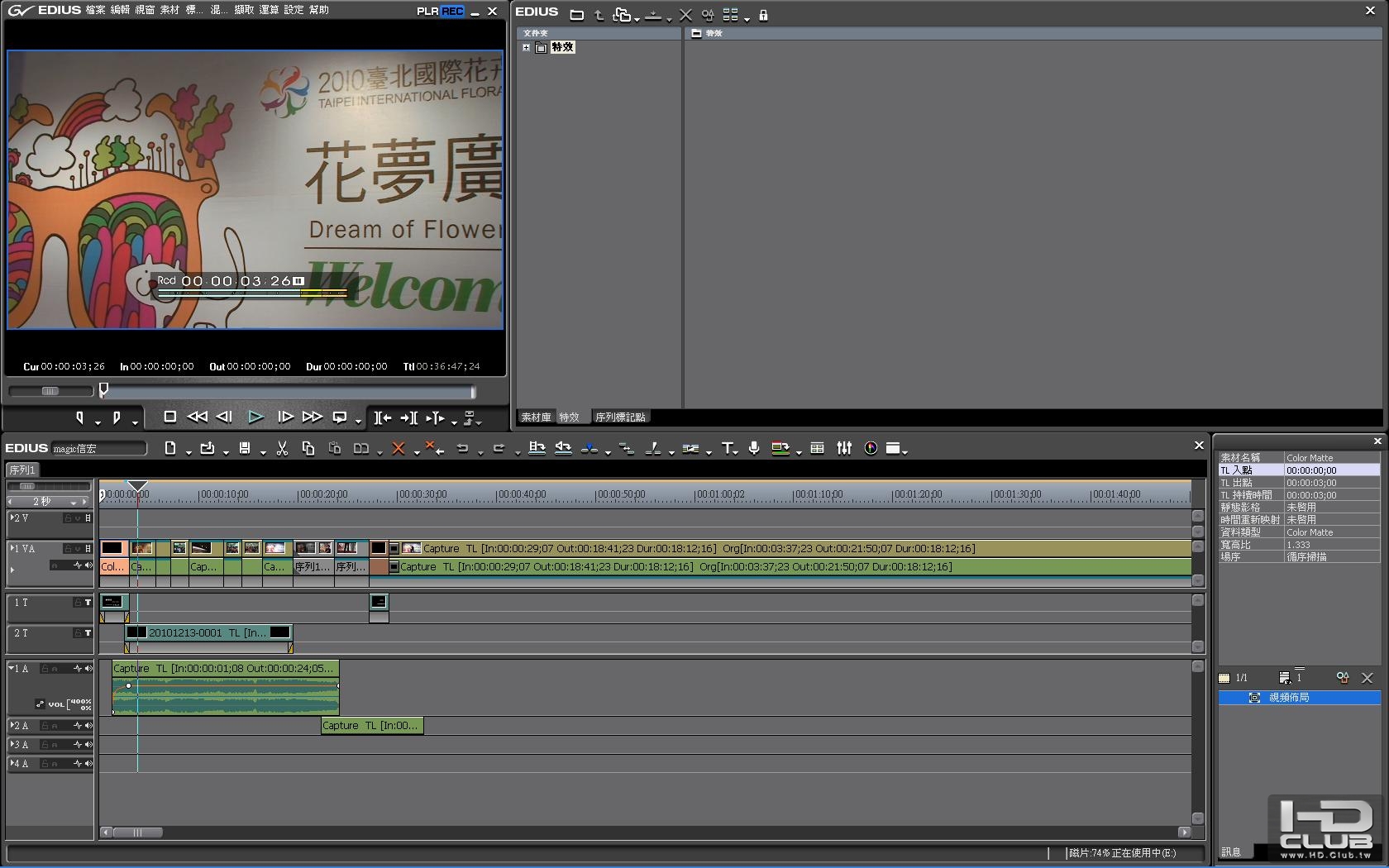Click the player position scrub bar

288,391
